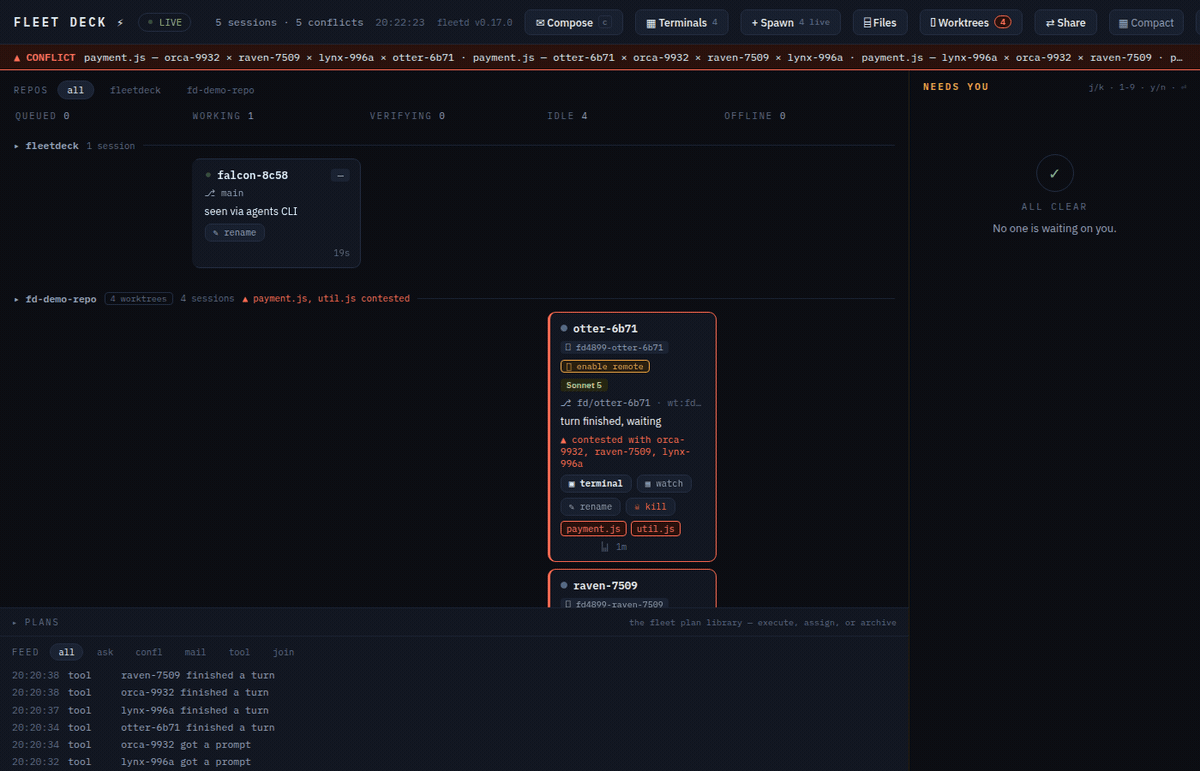This screenshot has height=771, width=1200.
Task: Click the dash menu button on falcon-8c58
Action: [340, 175]
